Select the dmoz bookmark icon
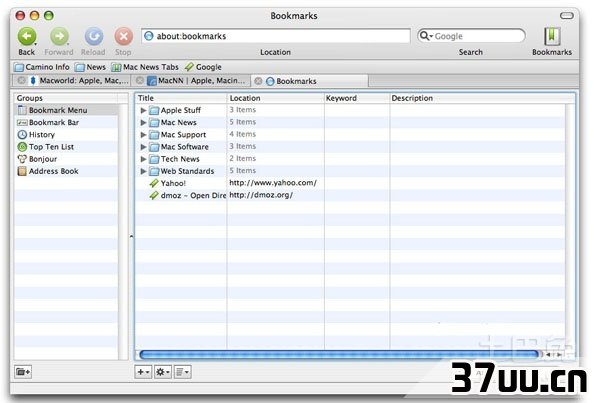The height and width of the screenshot is (403, 600). 154,196
